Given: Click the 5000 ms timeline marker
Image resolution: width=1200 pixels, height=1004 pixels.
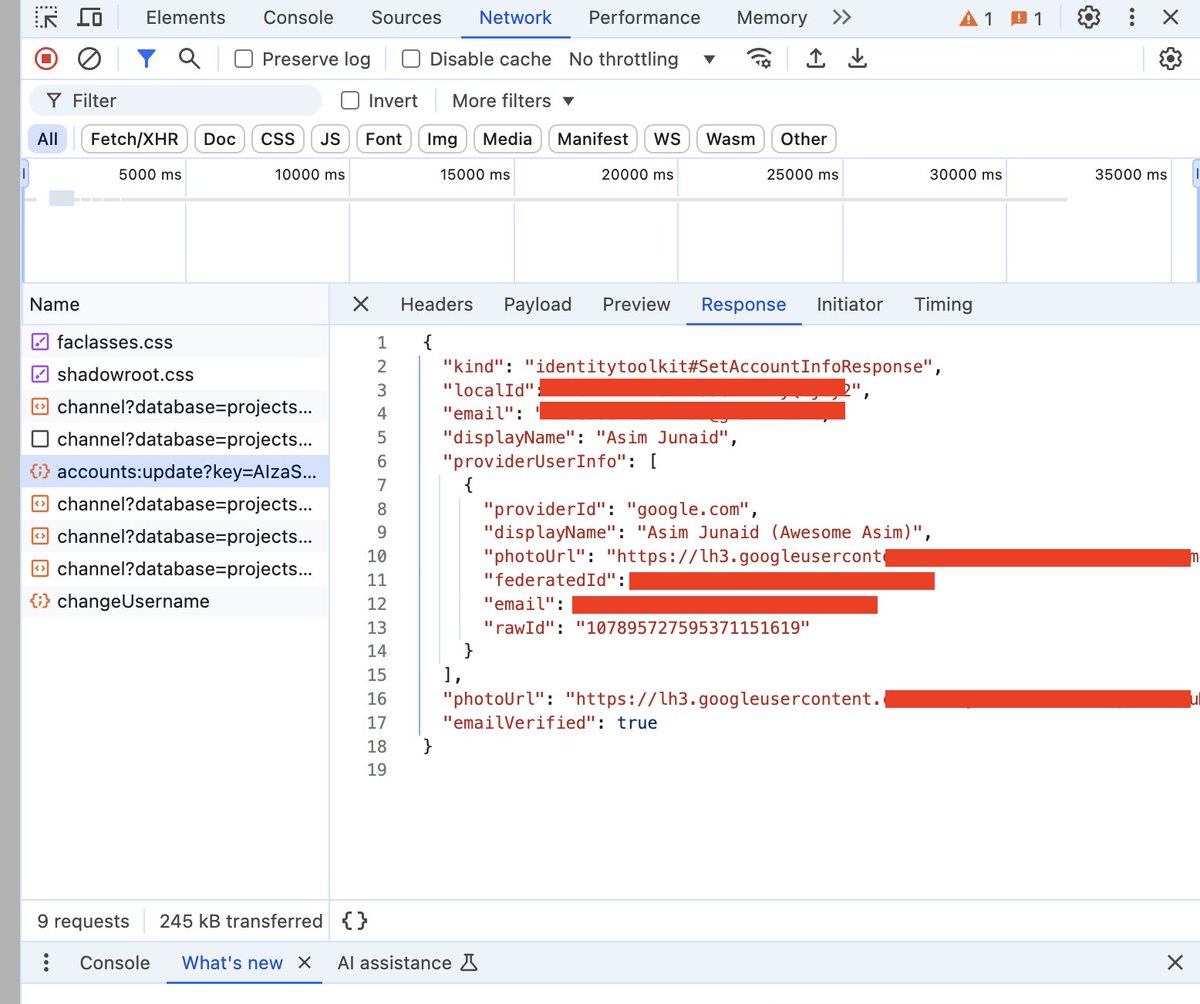Looking at the screenshot, I should tap(150, 174).
